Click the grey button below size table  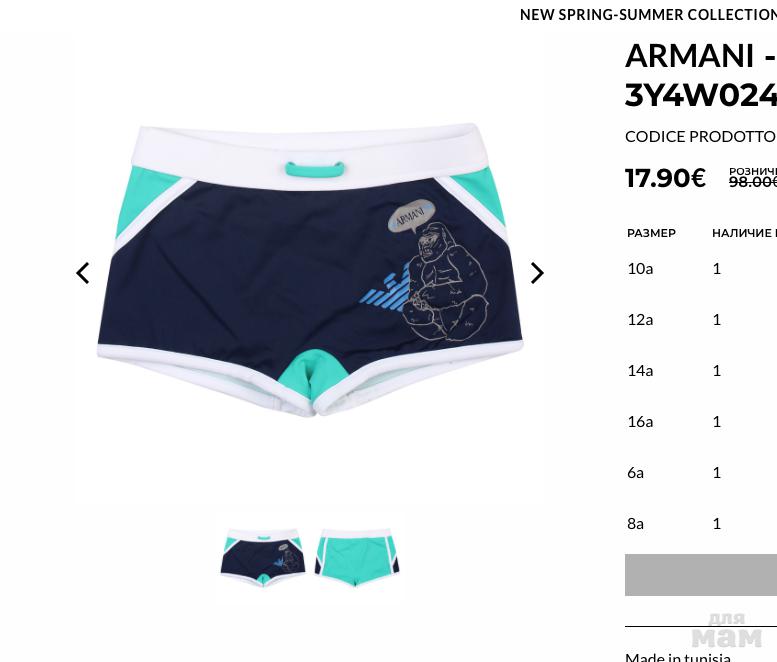click(x=701, y=575)
